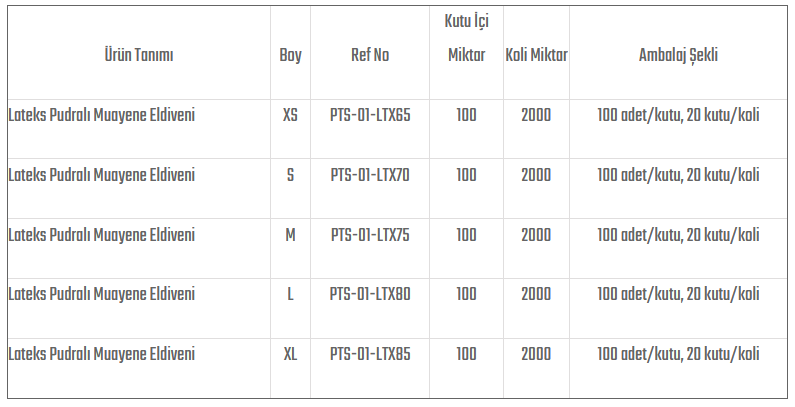This screenshot has height=407, width=795.
Task: Click the Ref No column header
Action: point(370,56)
